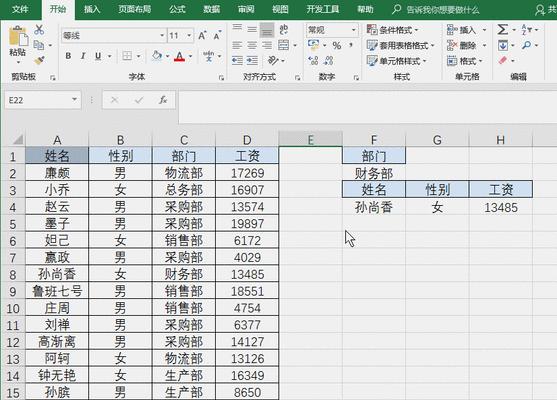Viewport: 557px width, 400px height.
Task: Click decrease indent icon
Action: click(x=237, y=60)
